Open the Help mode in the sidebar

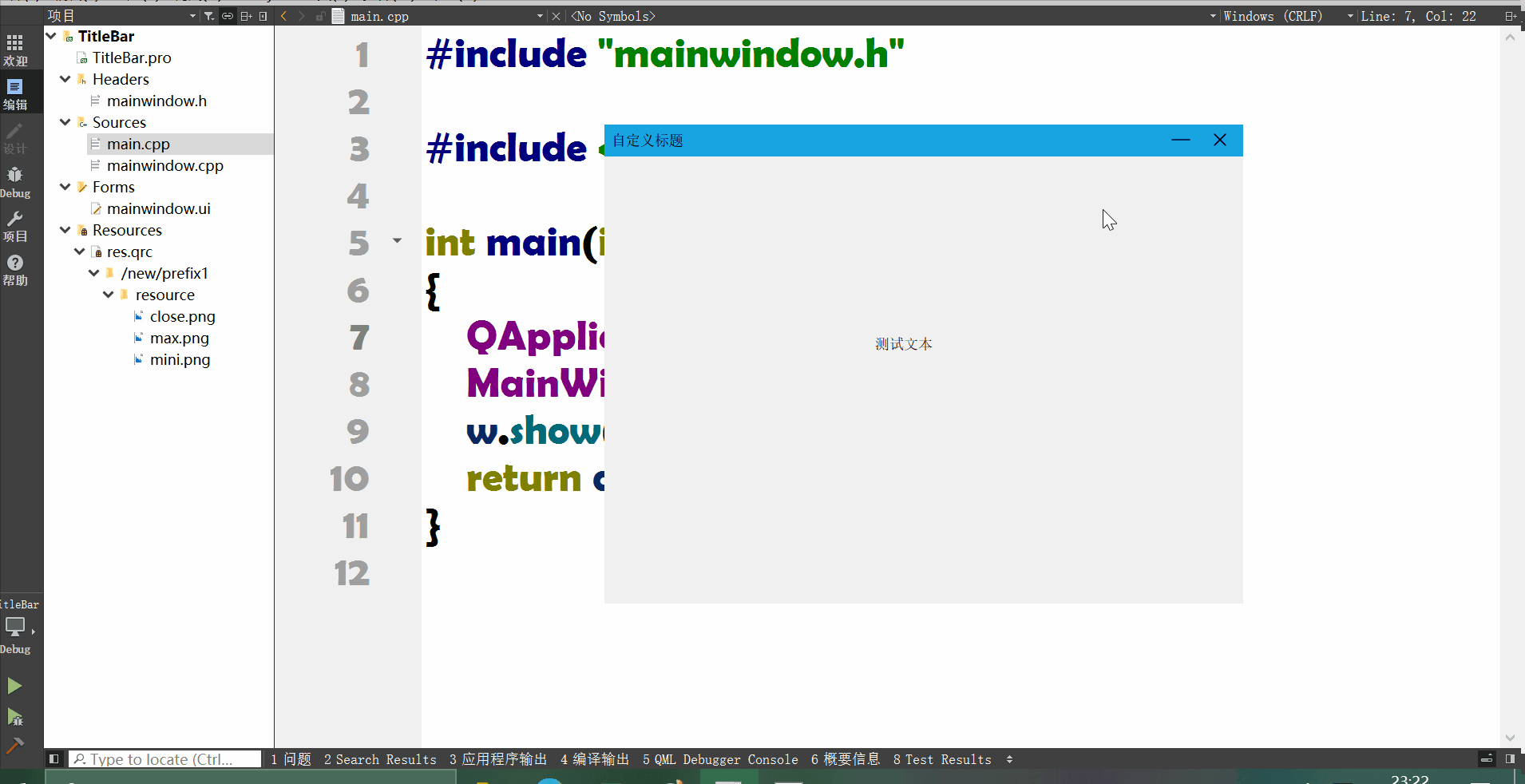pyautogui.click(x=15, y=270)
